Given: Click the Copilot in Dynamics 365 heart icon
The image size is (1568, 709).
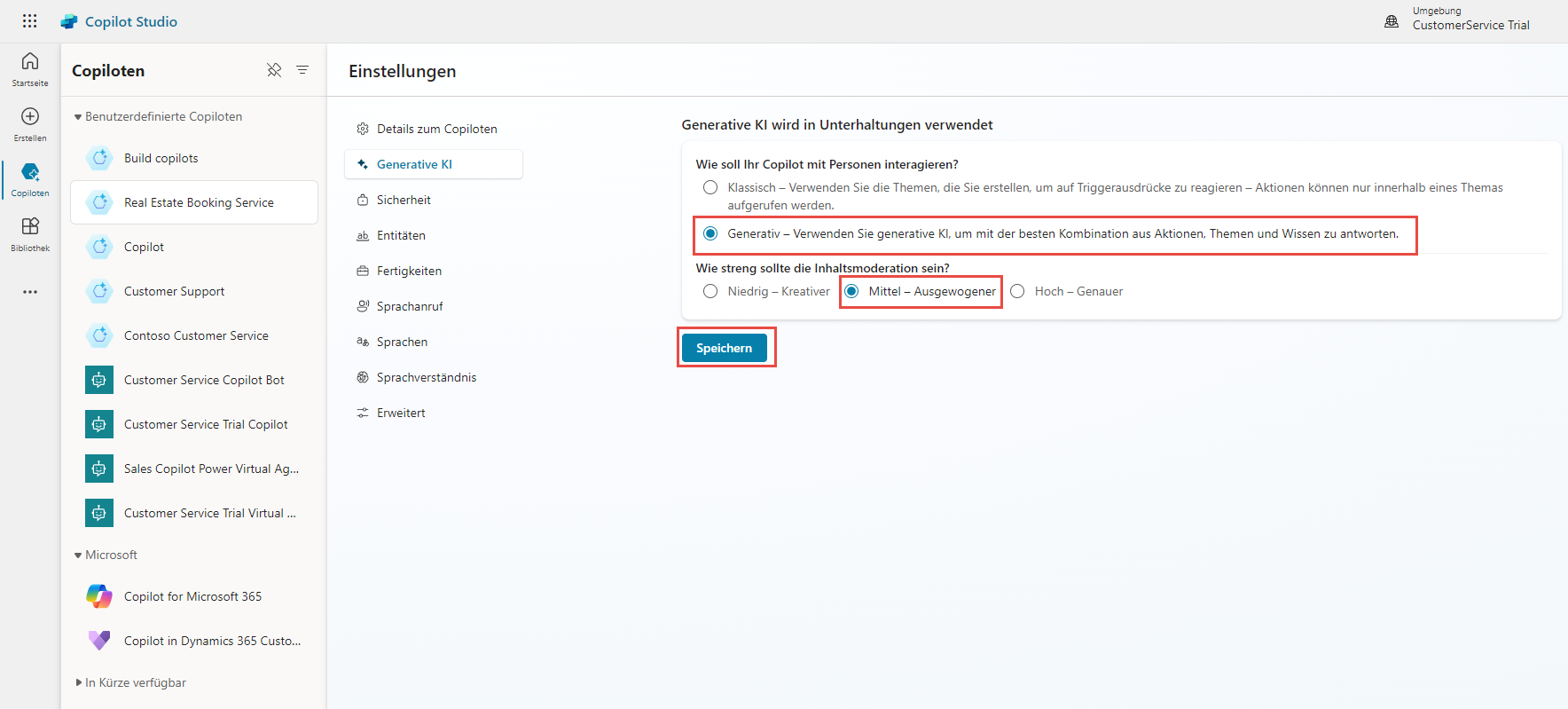Looking at the screenshot, I should [99, 641].
